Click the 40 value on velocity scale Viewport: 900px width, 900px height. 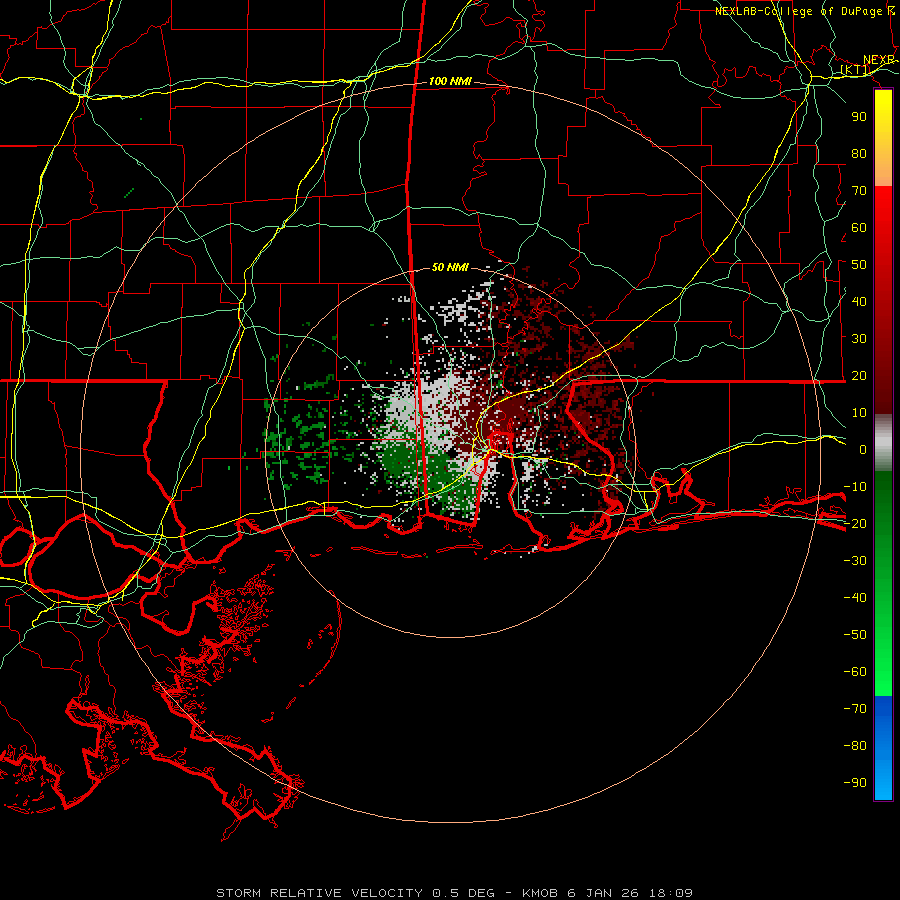coord(859,301)
